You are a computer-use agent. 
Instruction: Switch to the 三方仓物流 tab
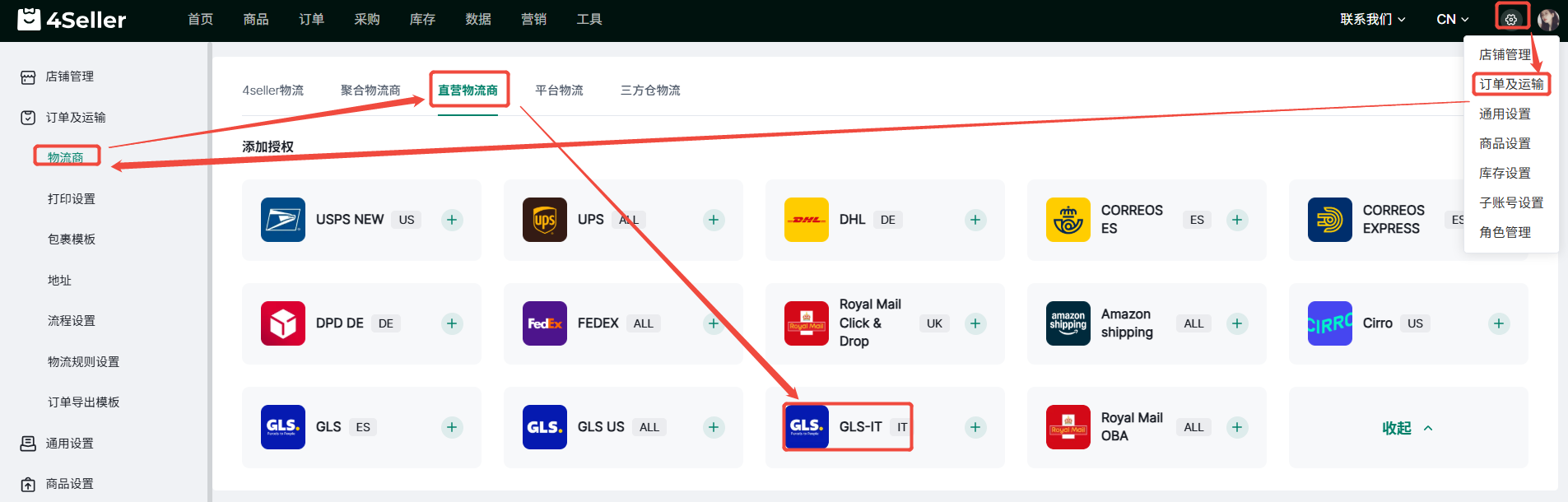click(650, 91)
